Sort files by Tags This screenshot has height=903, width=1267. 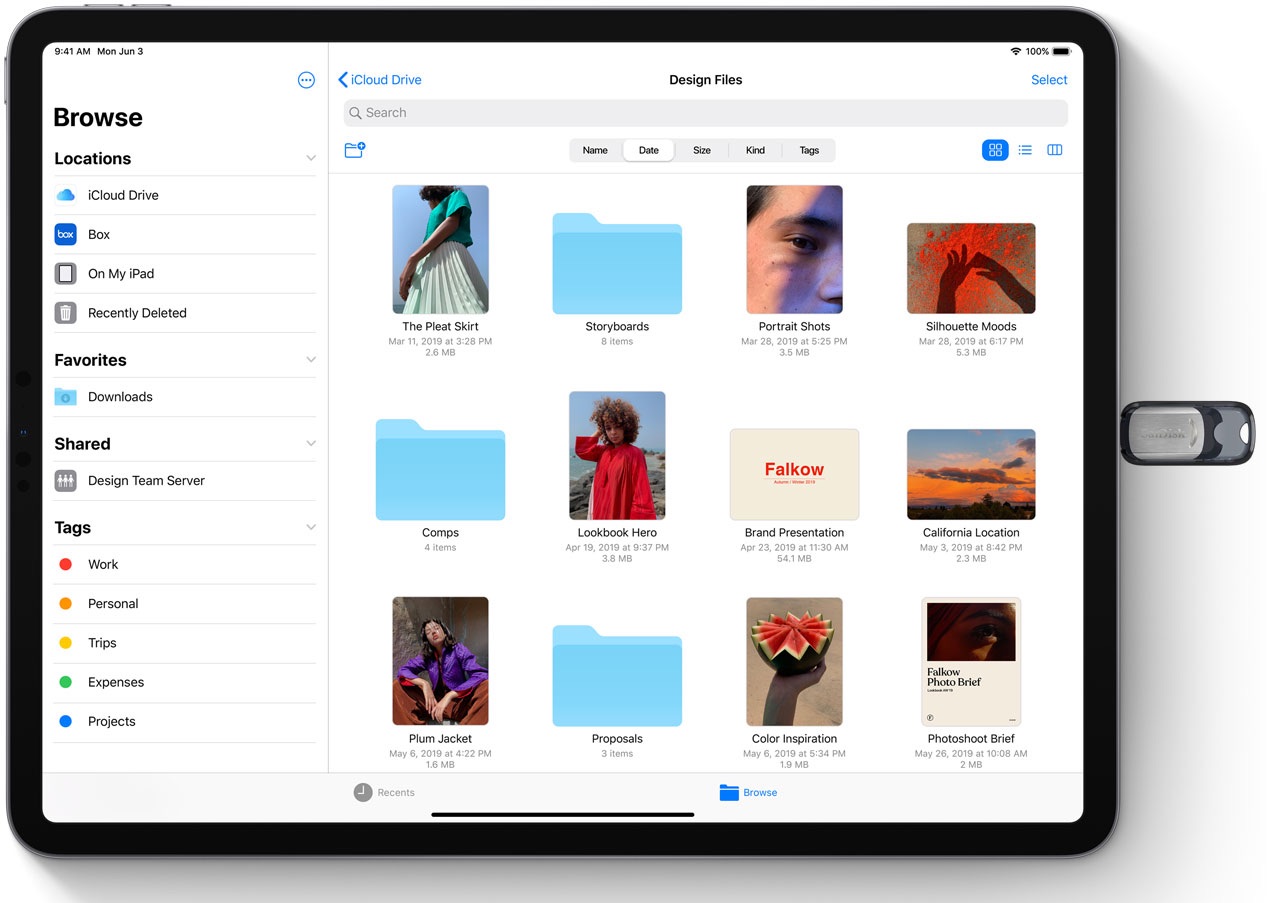click(809, 150)
